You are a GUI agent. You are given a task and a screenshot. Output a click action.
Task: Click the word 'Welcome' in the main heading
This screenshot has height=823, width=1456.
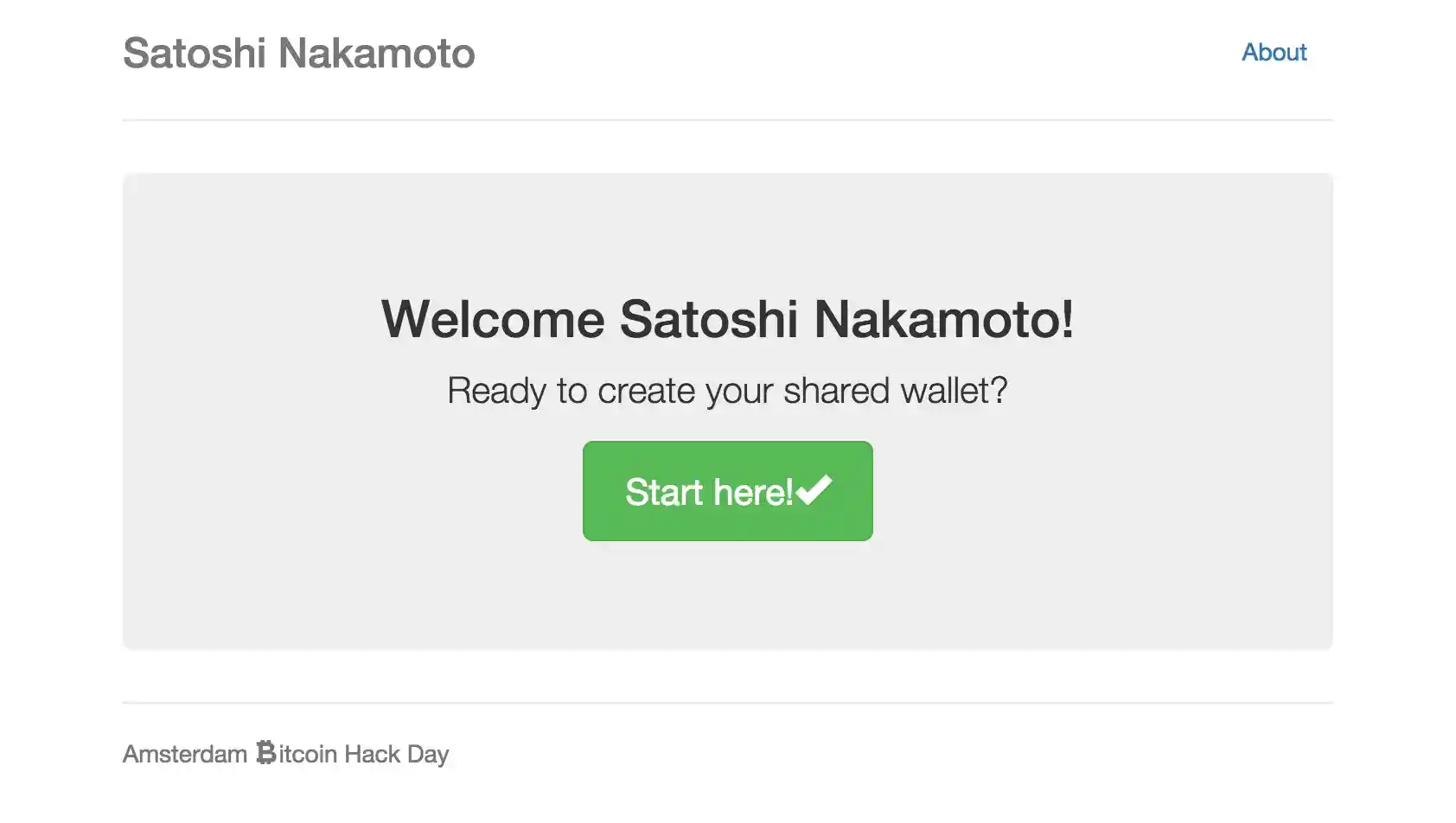click(493, 319)
